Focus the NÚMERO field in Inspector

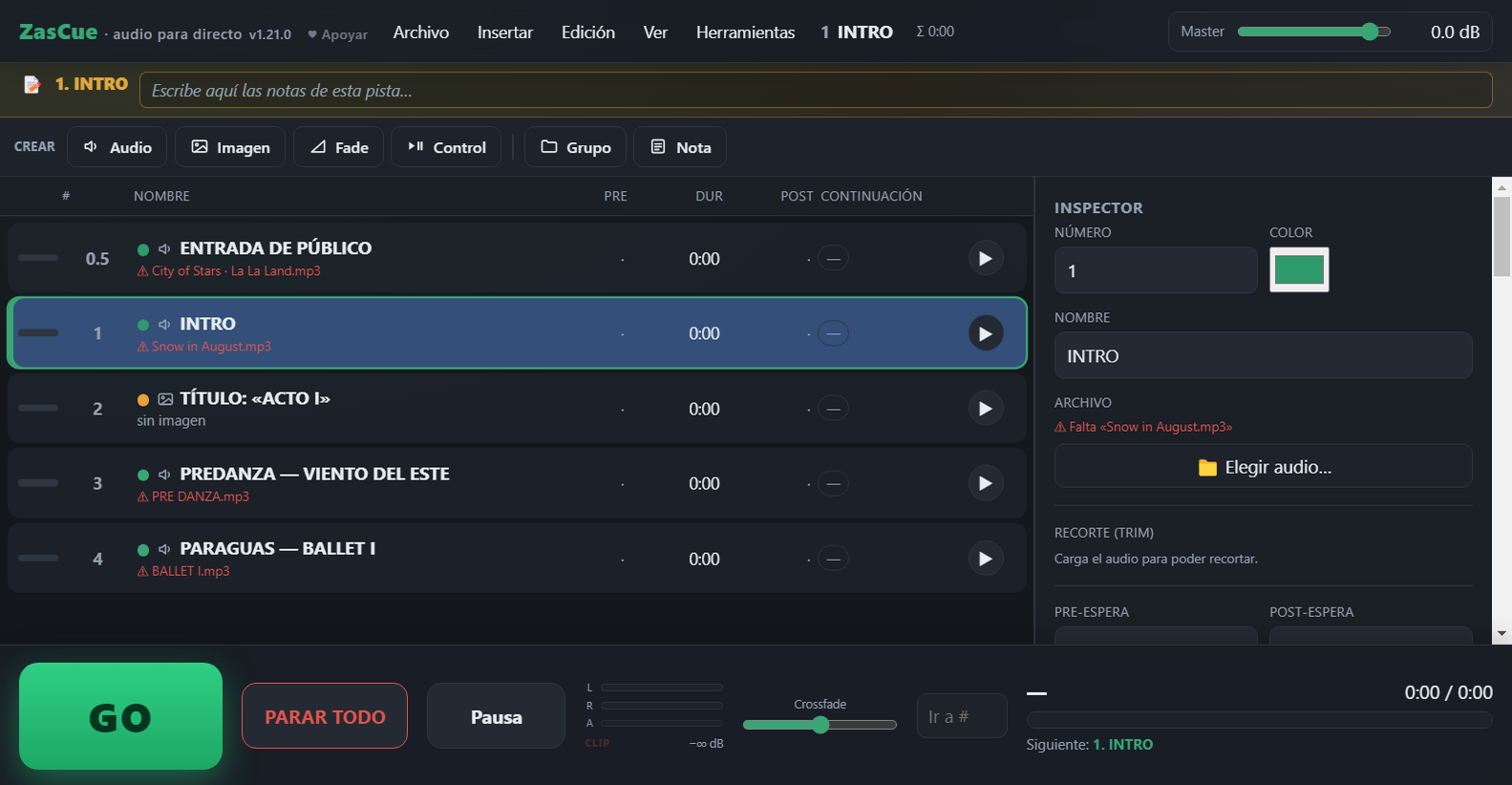tap(1156, 270)
